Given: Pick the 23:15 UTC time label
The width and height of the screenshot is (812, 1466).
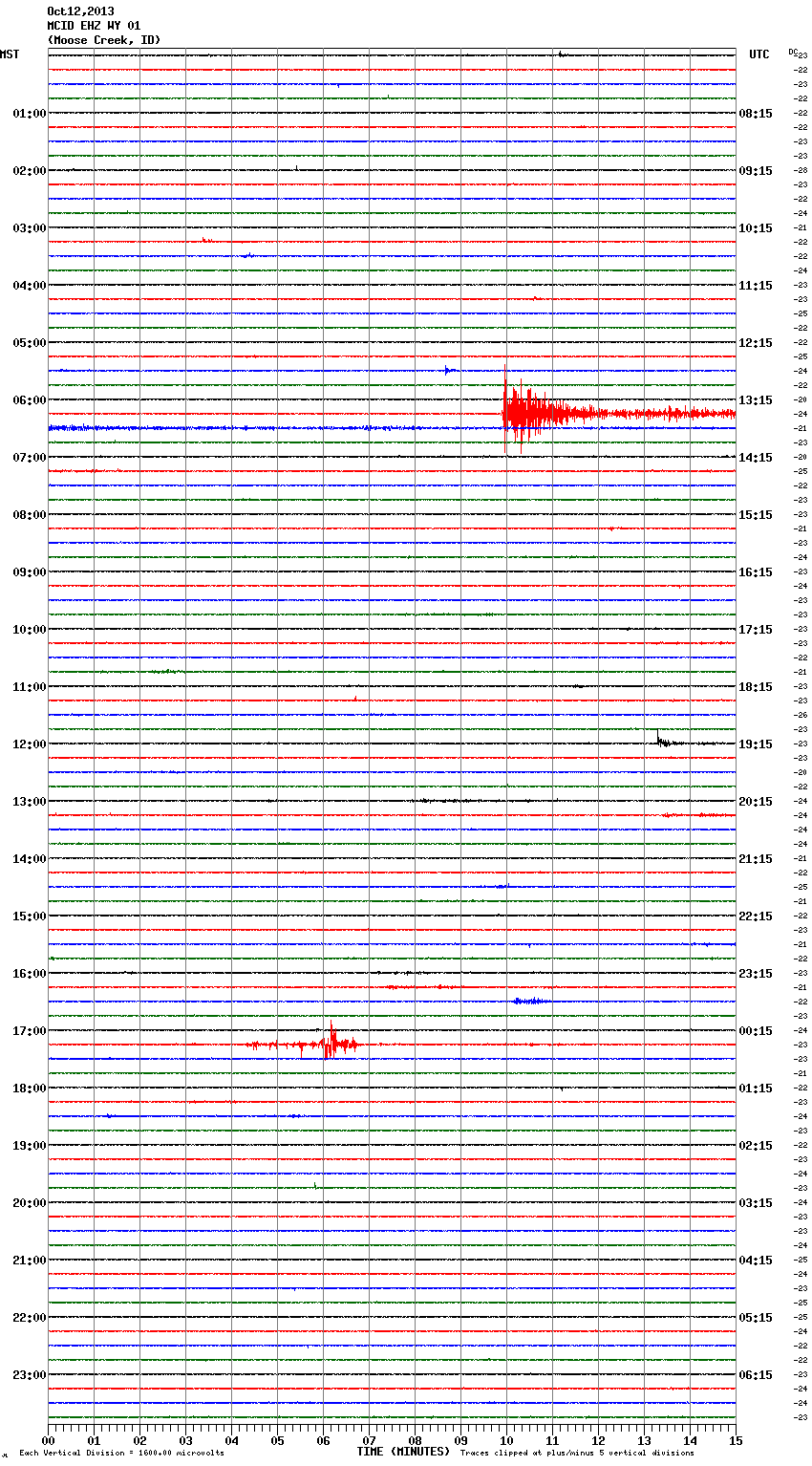Looking at the screenshot, I should (x=756, y=974).
